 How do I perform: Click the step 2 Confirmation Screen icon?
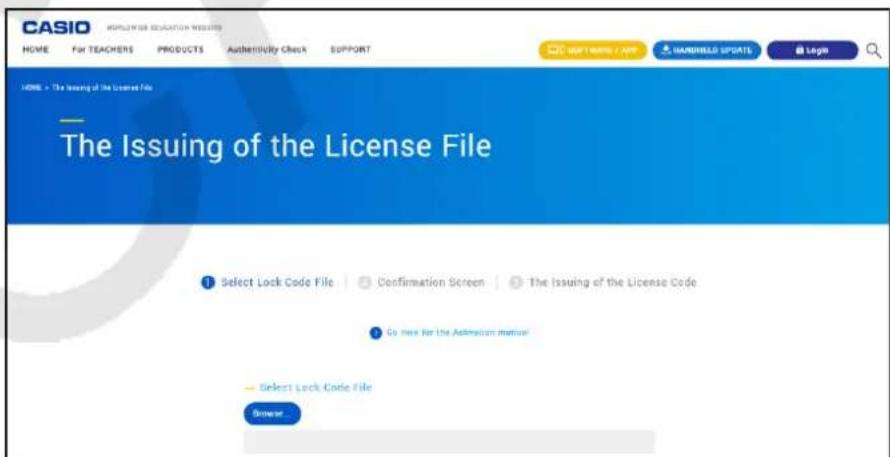pyautogui.click(x=364, y=282)
